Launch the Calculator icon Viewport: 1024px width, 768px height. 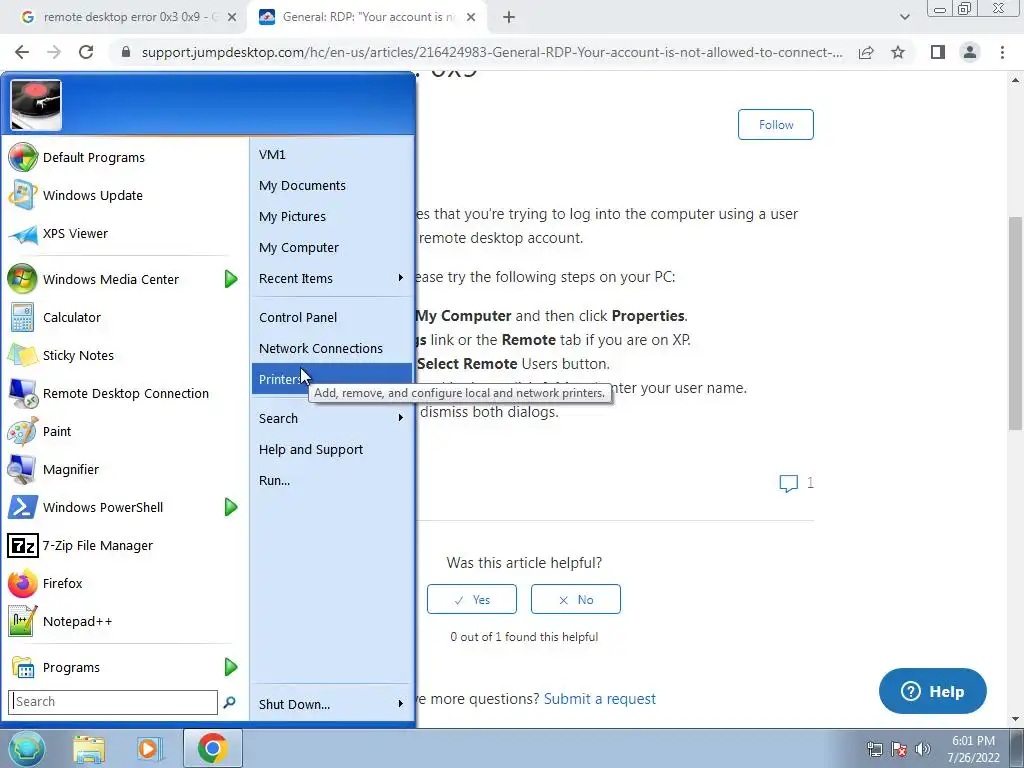coord(23,317)
